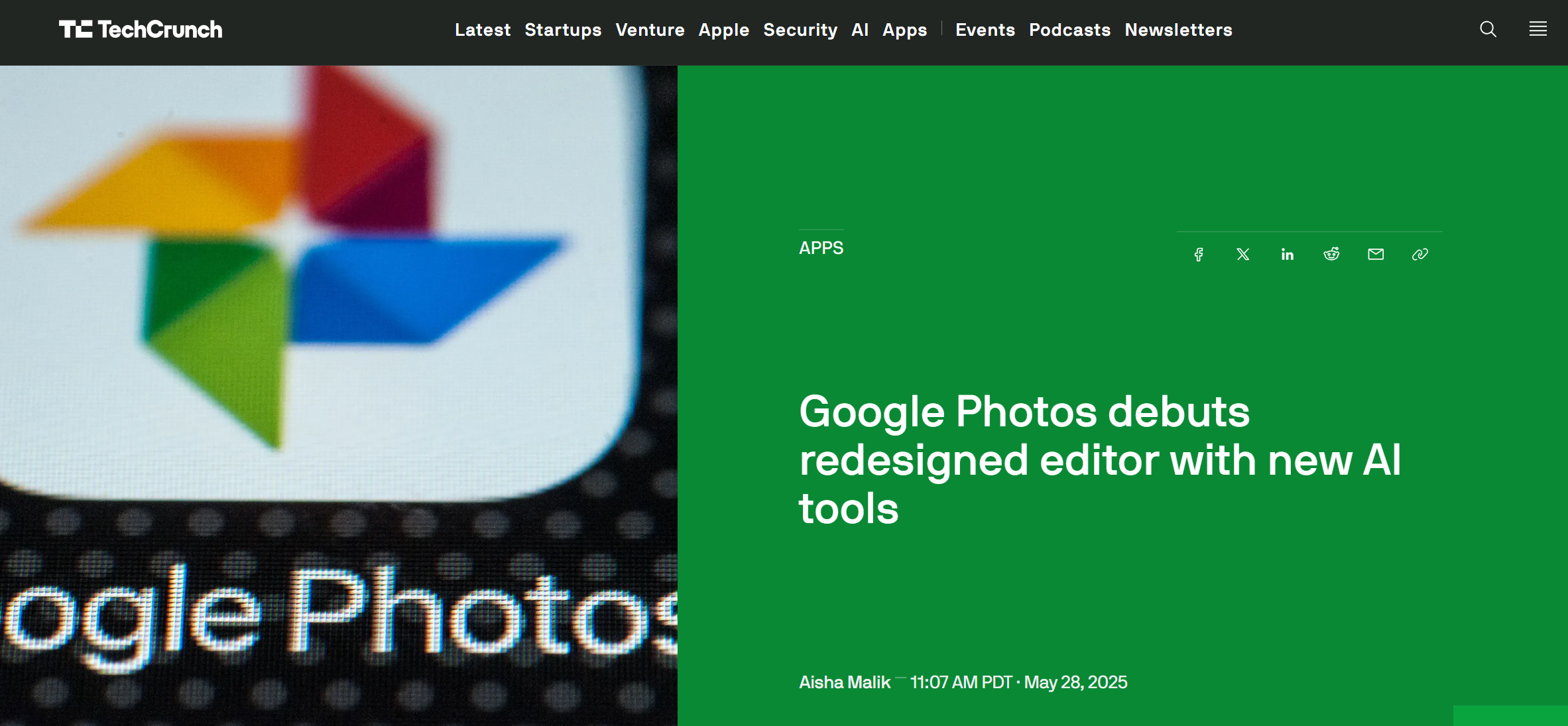This screenshot has height=726, width=1568.
Task: Open the search magnifier icon
Action: [1488, 29]
